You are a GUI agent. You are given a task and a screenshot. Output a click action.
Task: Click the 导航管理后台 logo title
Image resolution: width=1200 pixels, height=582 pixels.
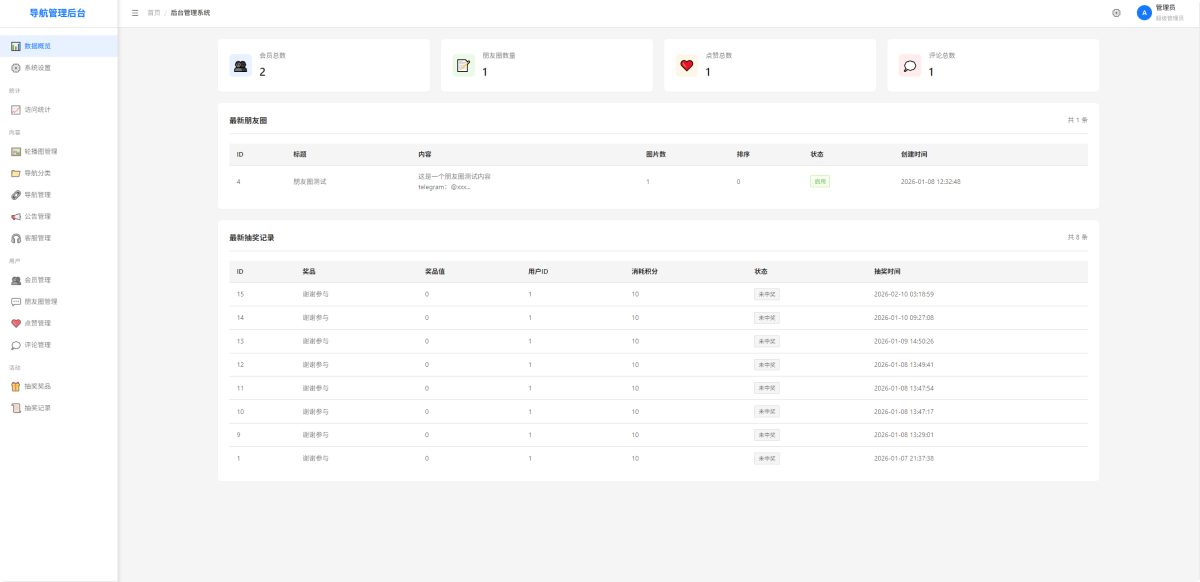(58, 13)
